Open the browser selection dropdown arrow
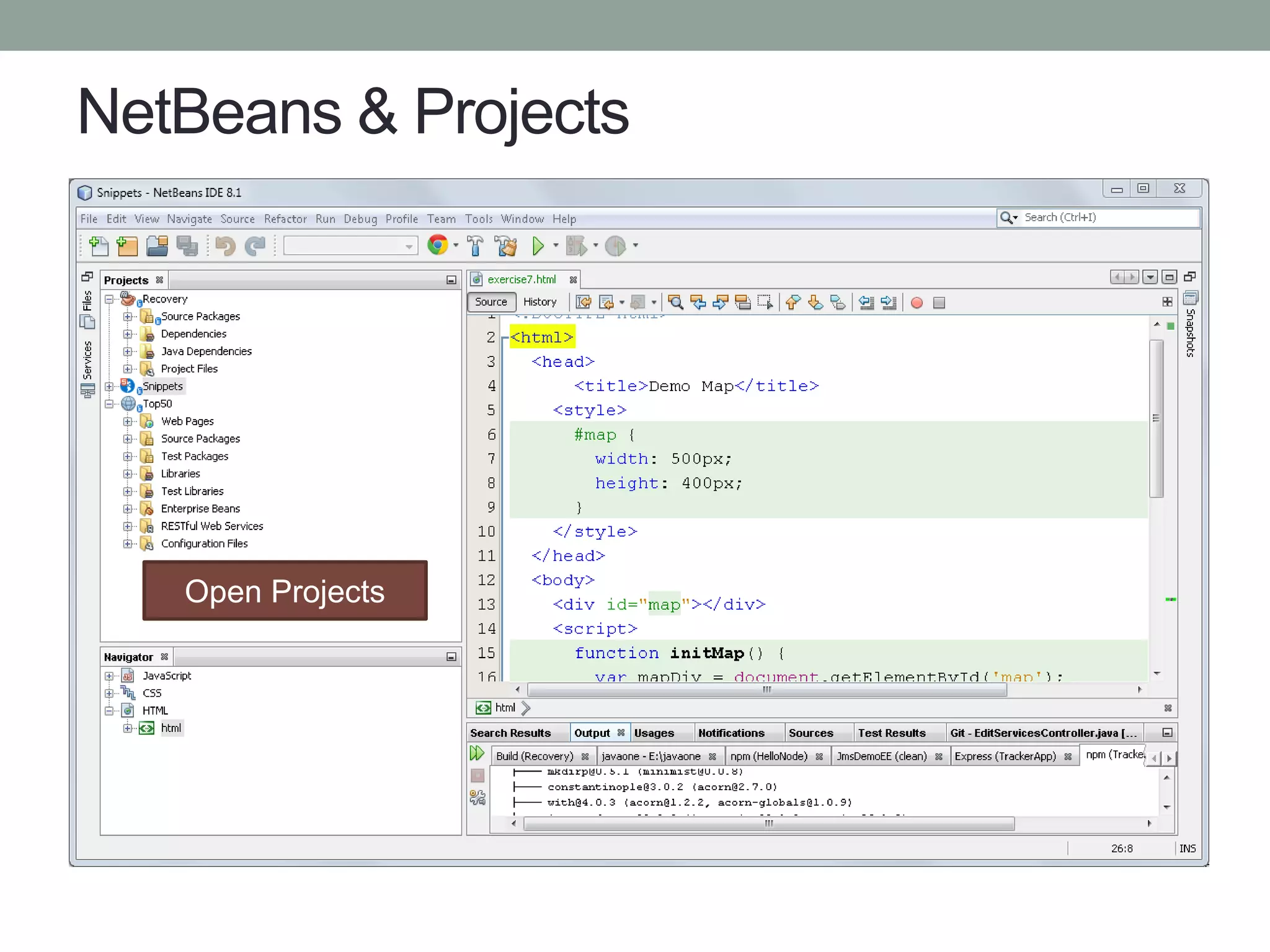Viewport: 1270px width, 952px height. click(456, 246)
